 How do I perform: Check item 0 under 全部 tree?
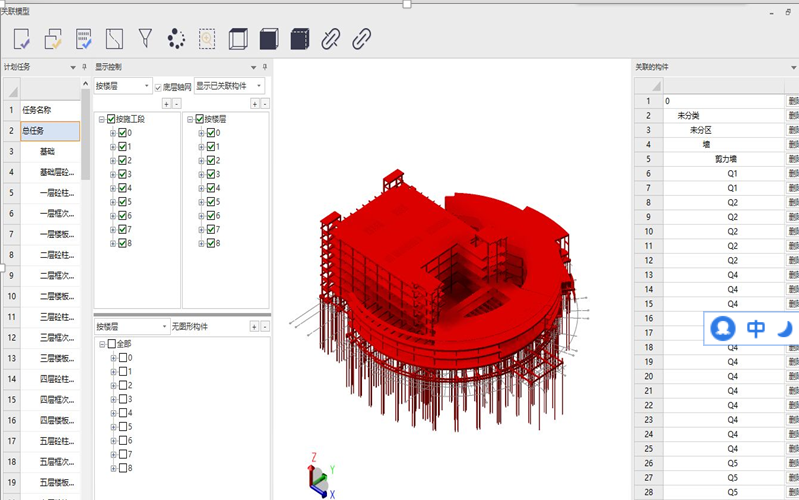coord(123,358)
